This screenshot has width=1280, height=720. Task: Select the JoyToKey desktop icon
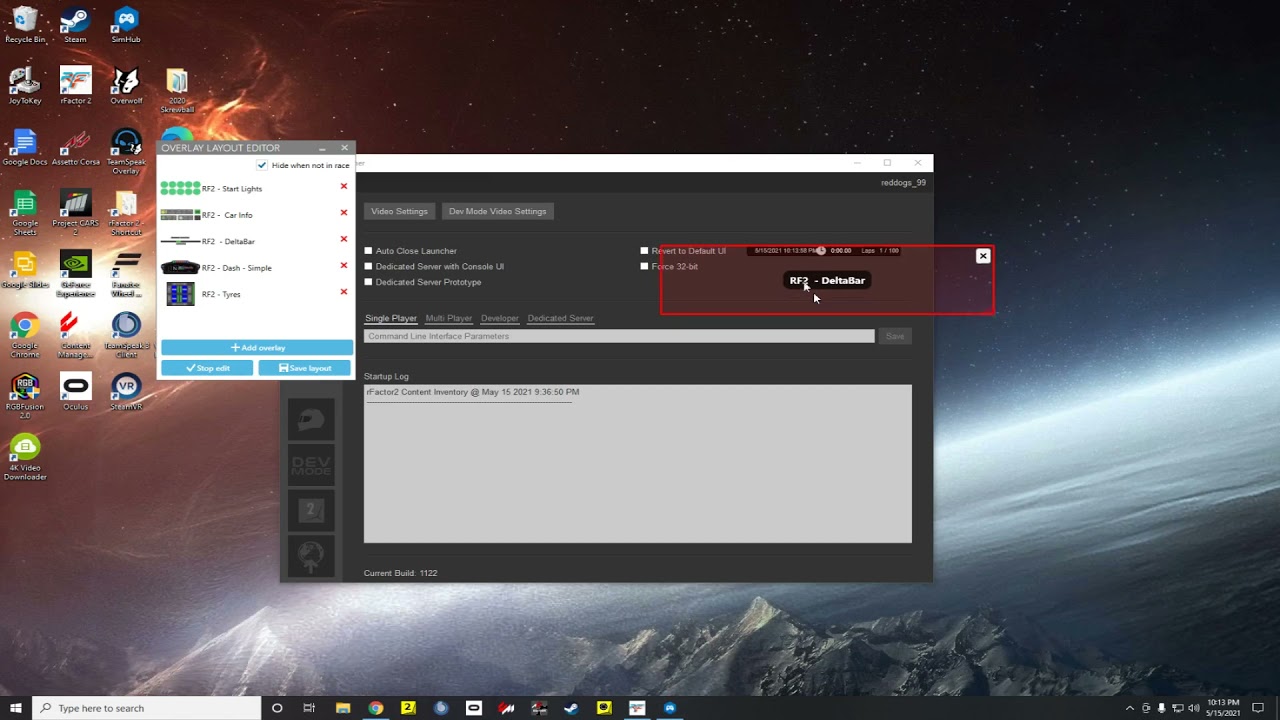tap(25, 86)
